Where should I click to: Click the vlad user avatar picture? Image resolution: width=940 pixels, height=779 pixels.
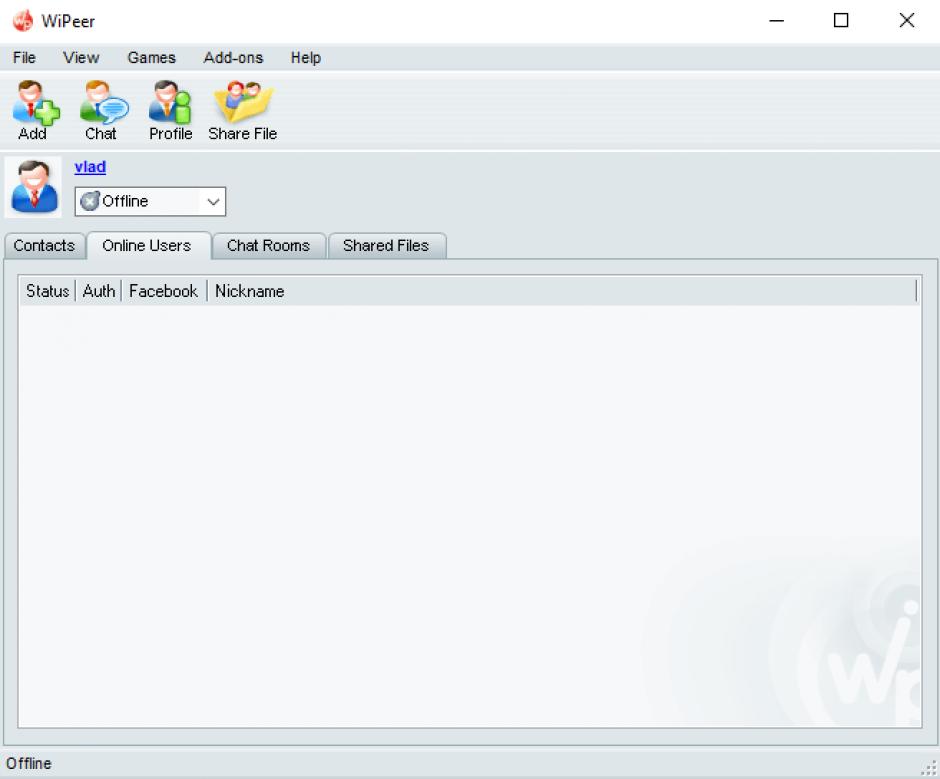coord(34,187)
